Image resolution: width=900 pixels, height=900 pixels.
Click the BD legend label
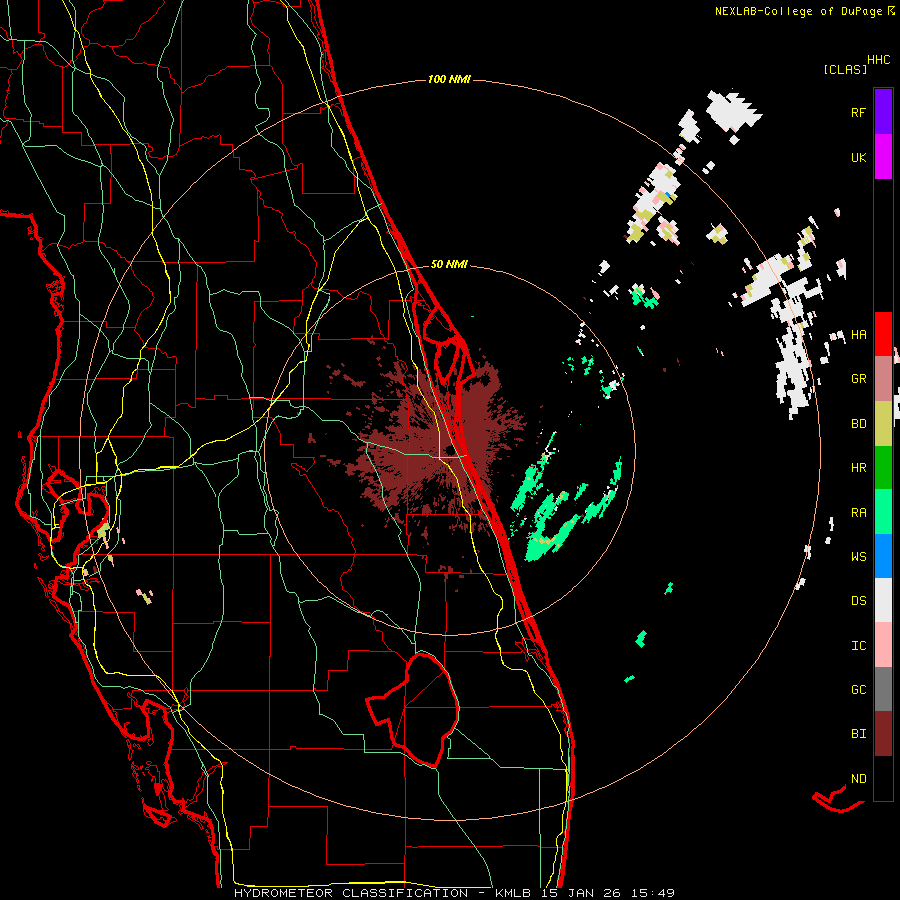(858, 424)
